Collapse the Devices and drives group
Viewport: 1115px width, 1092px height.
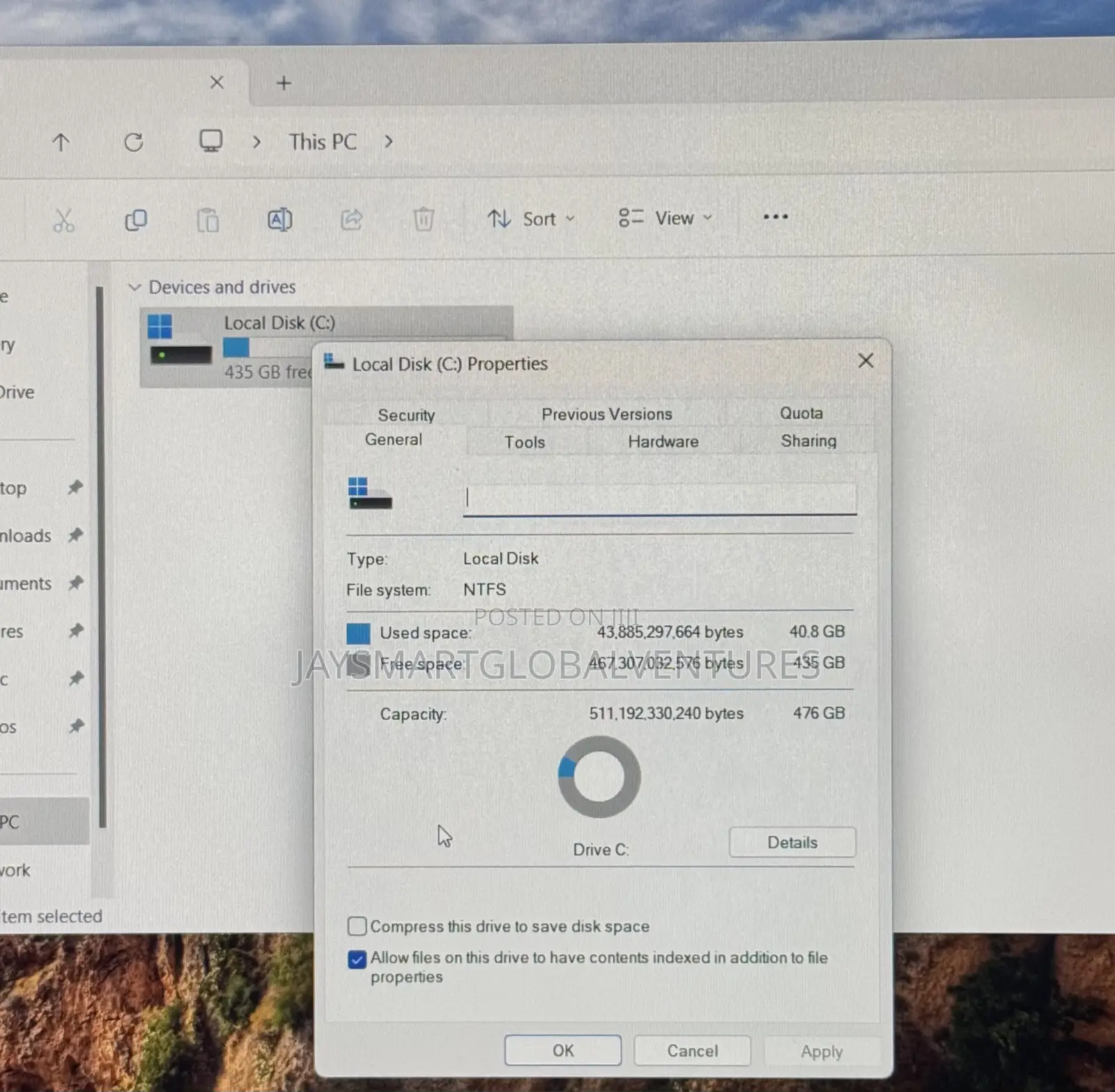tap(135, 287)
